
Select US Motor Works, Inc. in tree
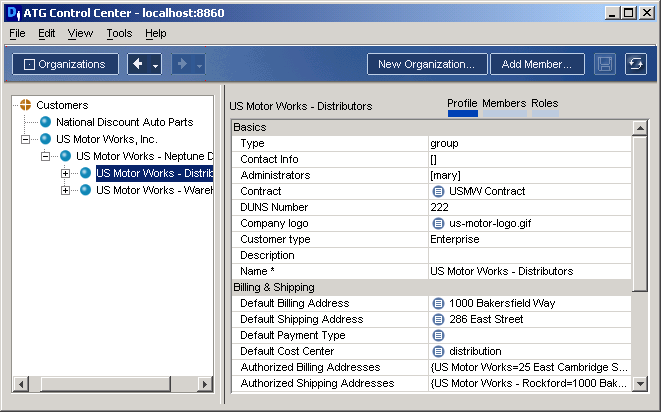(x=107, y=139)
